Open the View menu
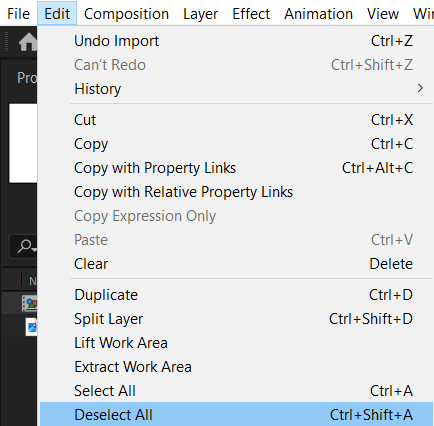The image size is (434, 426). click(x=383, y=14)
